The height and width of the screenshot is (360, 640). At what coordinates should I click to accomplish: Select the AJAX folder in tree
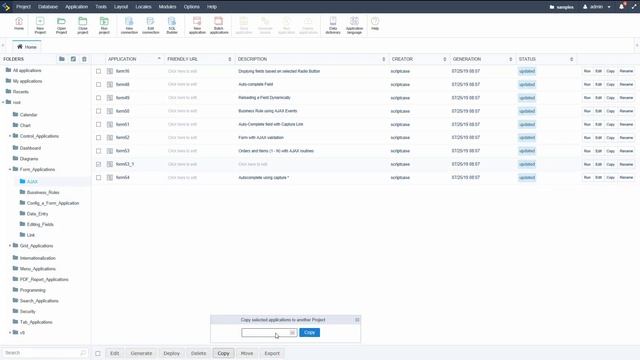click(x=32, y=182)
